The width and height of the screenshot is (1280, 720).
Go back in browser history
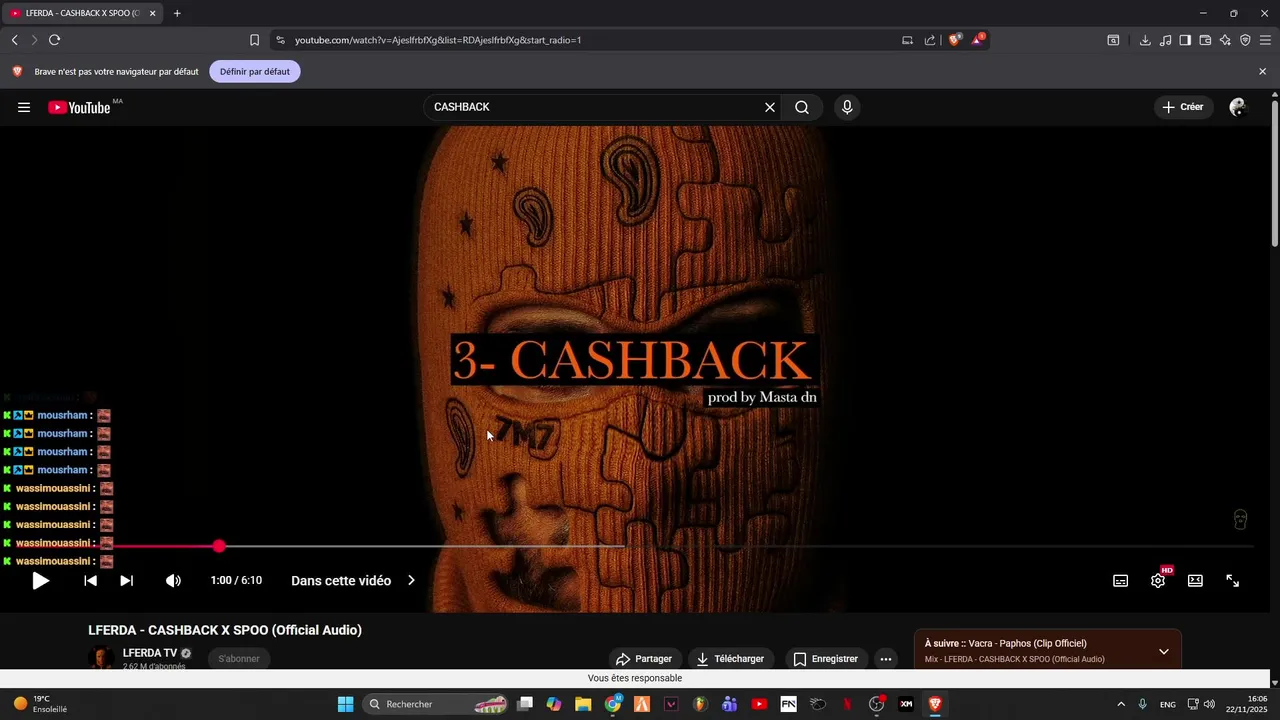tap(15, 40)
